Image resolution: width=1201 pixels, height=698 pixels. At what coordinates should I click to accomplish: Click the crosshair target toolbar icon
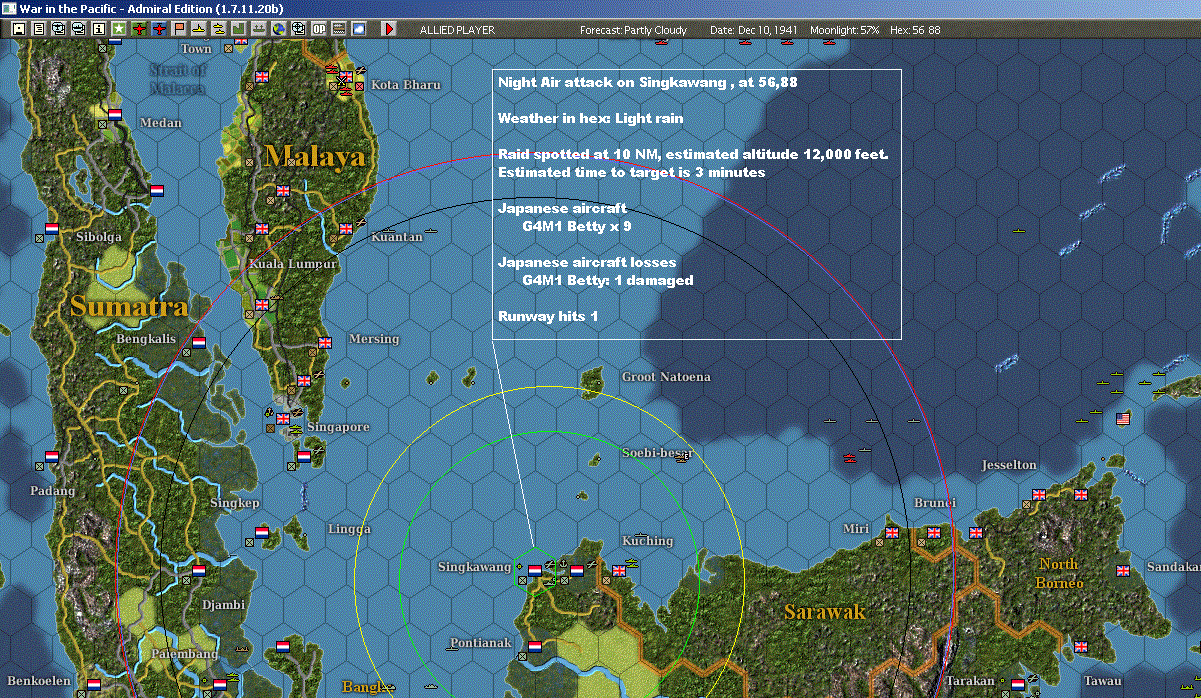point(298,29)
